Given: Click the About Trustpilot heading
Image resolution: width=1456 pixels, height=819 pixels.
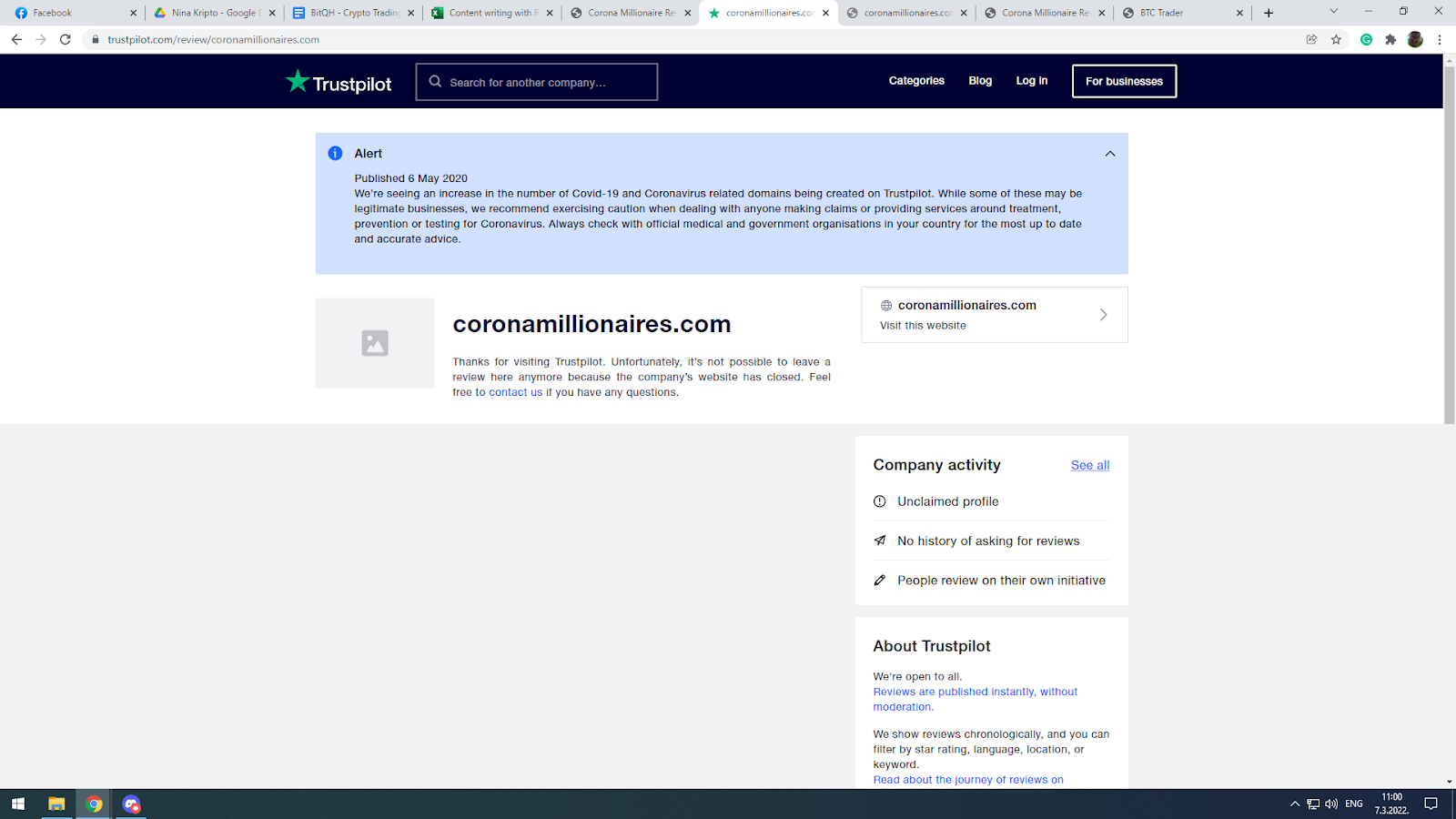Looking at the screenshot, I should 932,646.
